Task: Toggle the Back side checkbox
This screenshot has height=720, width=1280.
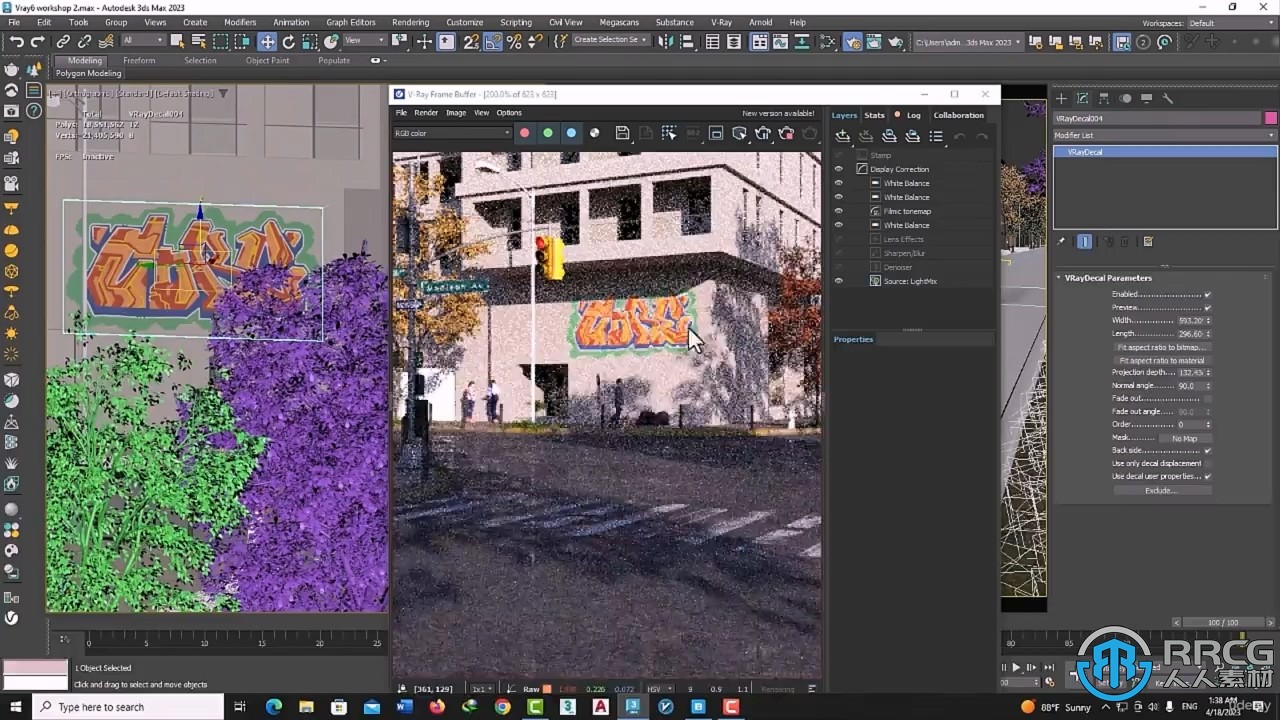Action: [x=1208, y=450]
